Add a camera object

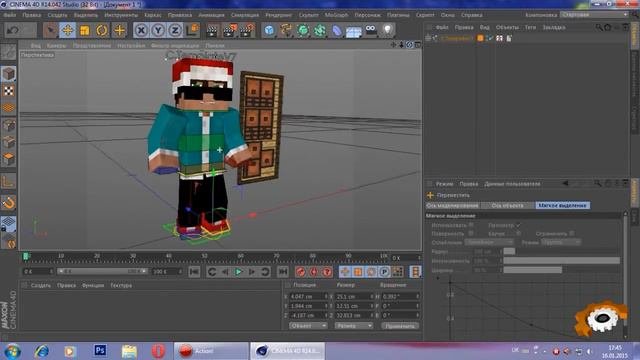coord(371,30)
